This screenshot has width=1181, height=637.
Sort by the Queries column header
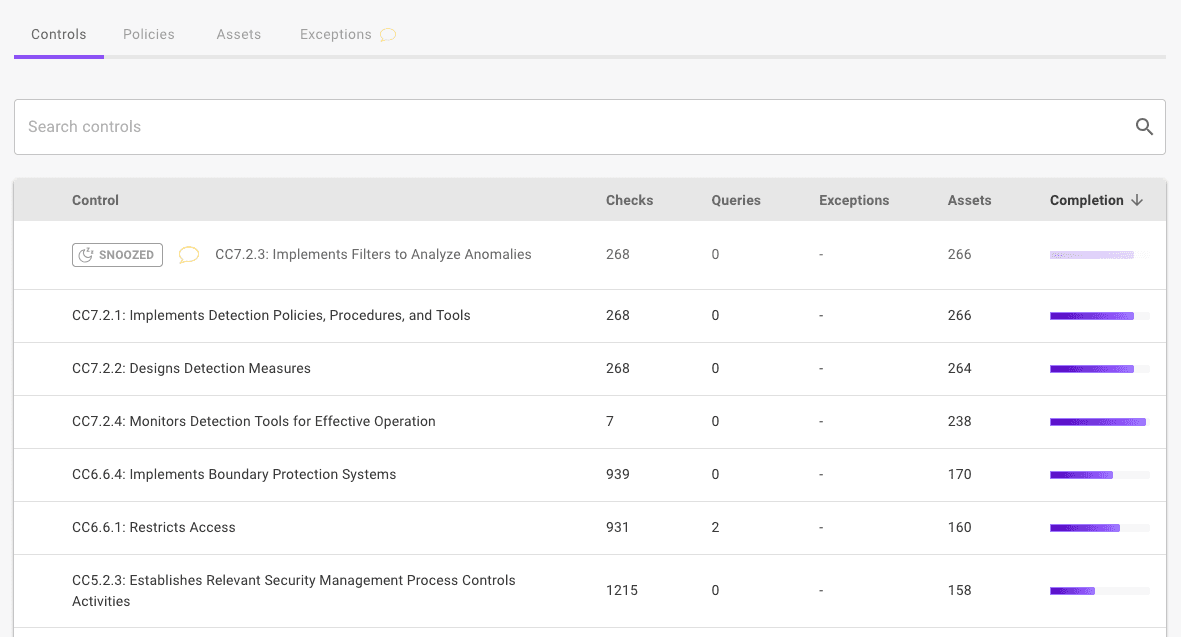[736, 200]
